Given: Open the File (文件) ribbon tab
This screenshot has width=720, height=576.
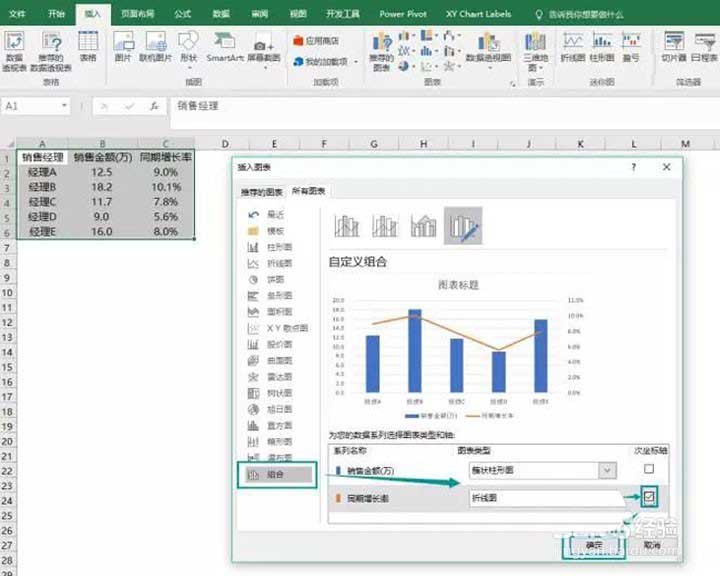Looking at the screenshot, I should pos(17,14).
